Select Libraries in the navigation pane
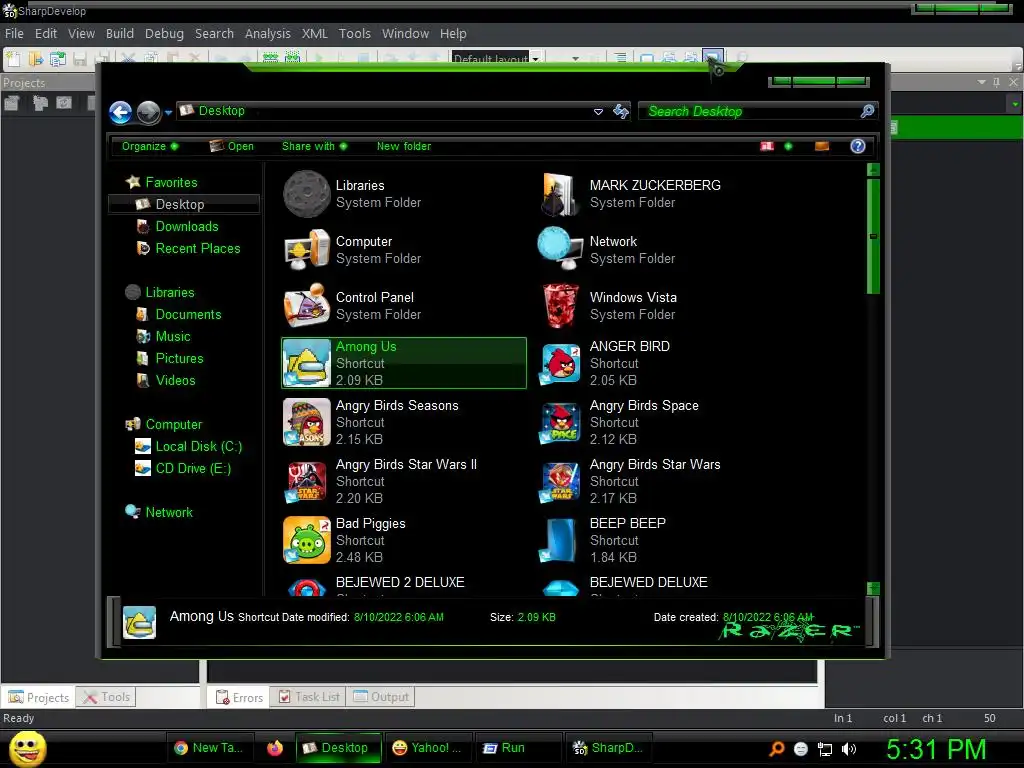The height and width of the screenshot is (768, 1024). [x=170, y=293]
